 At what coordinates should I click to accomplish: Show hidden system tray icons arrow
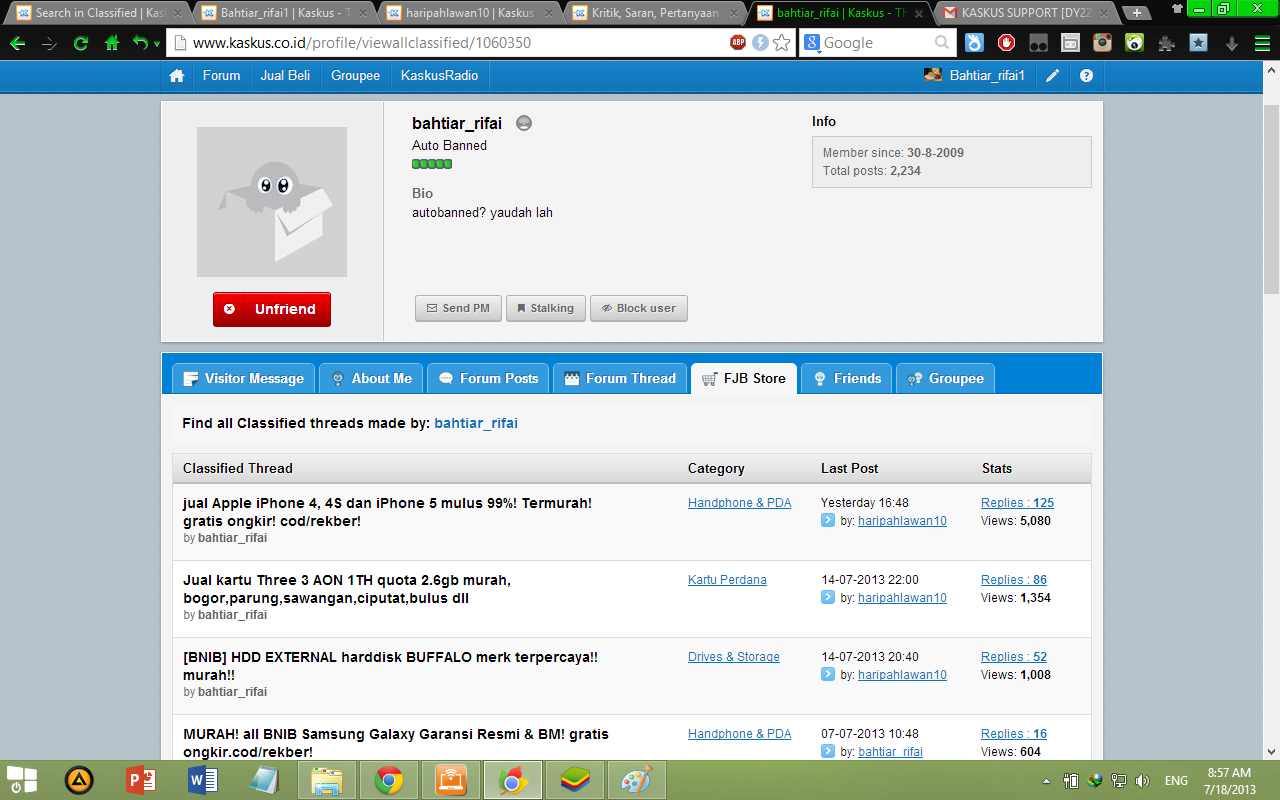[x=1046, y=781]
